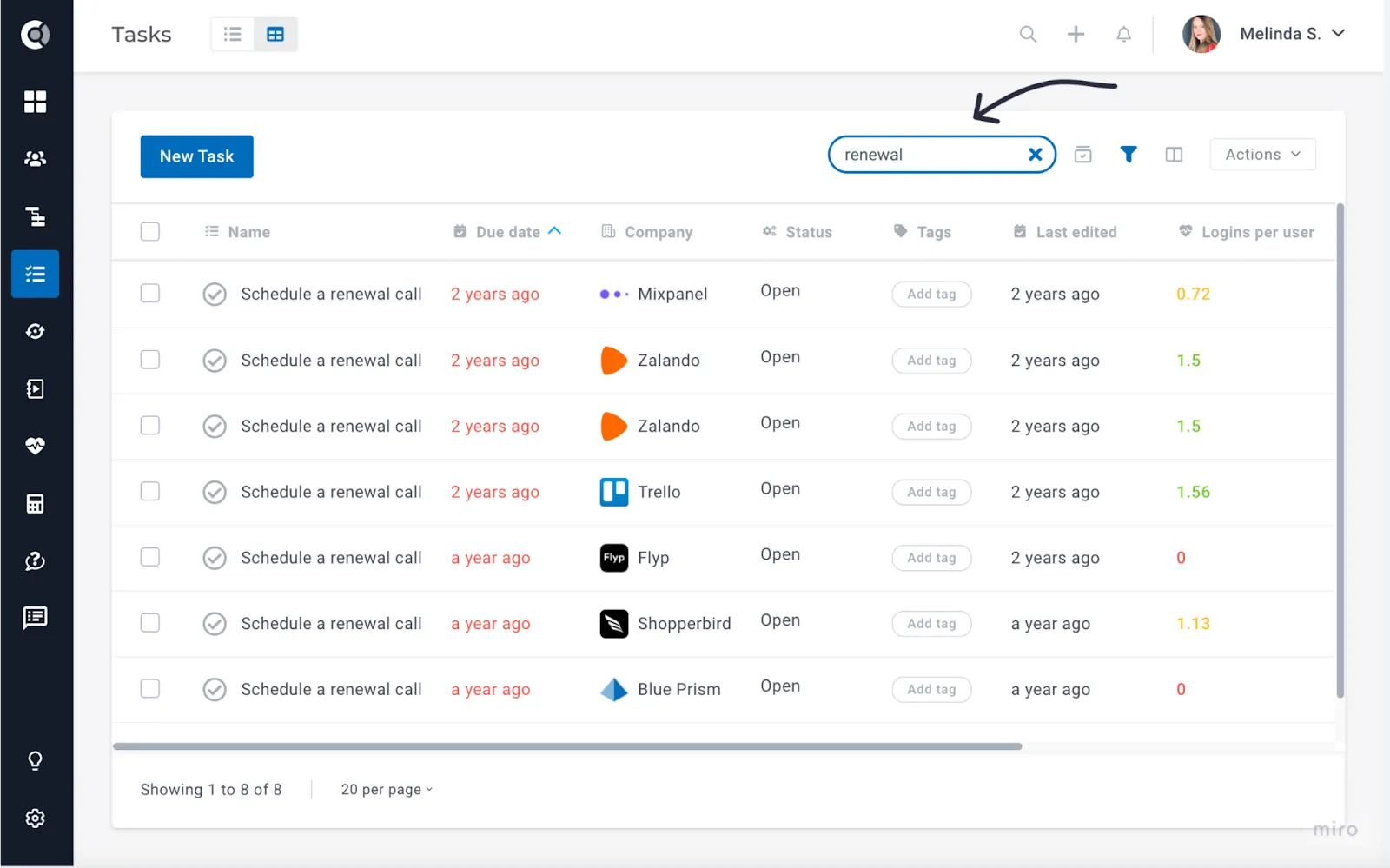Image resolution: width=1390 pixels, height=868 pixels.
Task: Open the dashboard grid icon in sidebar
Action: 35,102
